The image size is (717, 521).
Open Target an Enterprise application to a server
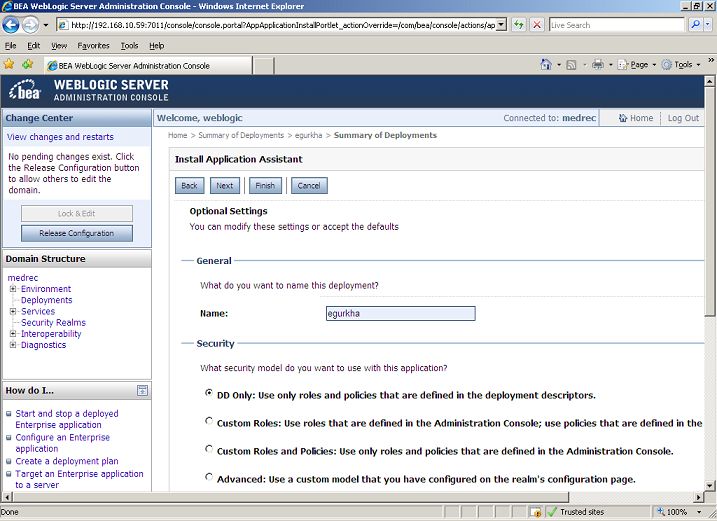(79, 479)
